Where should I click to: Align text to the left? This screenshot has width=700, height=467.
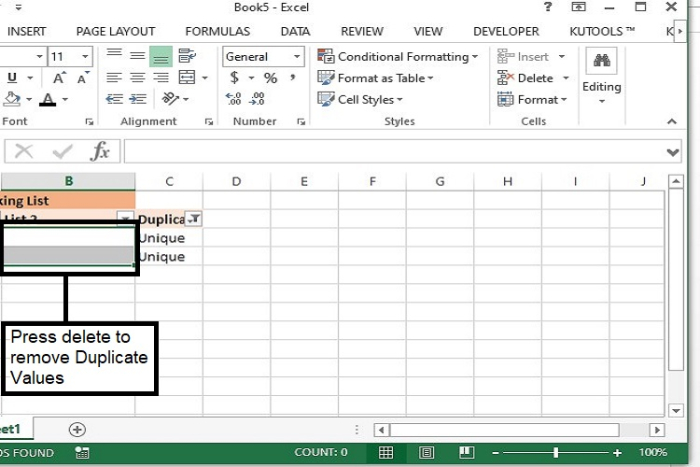click(114, 78)
